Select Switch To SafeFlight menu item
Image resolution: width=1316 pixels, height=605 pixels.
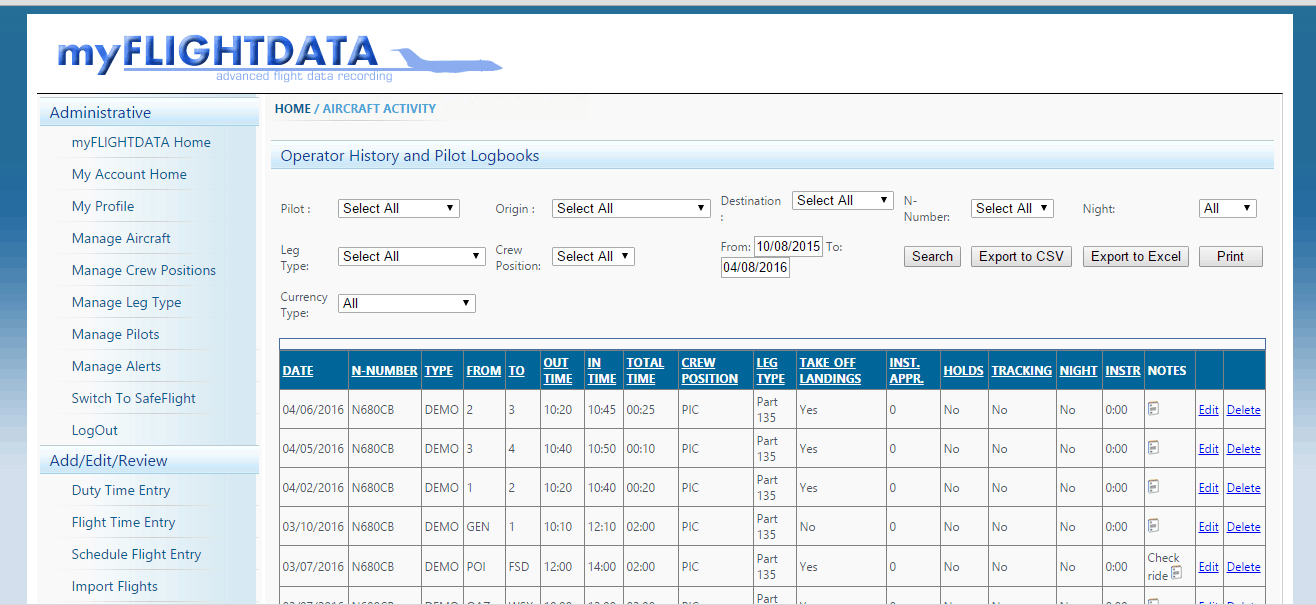point(134,398)
